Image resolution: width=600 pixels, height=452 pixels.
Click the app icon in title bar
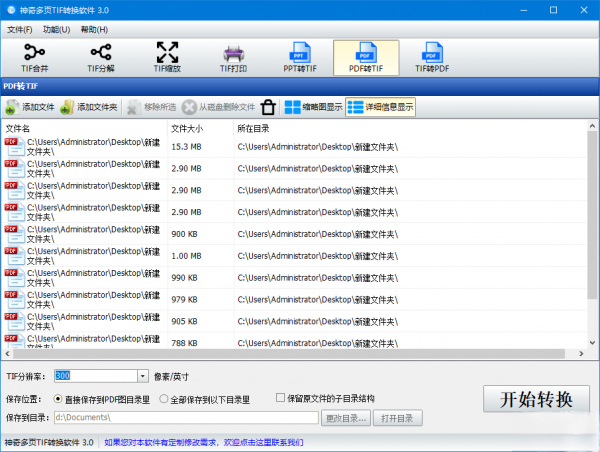(x=11, y=10)
